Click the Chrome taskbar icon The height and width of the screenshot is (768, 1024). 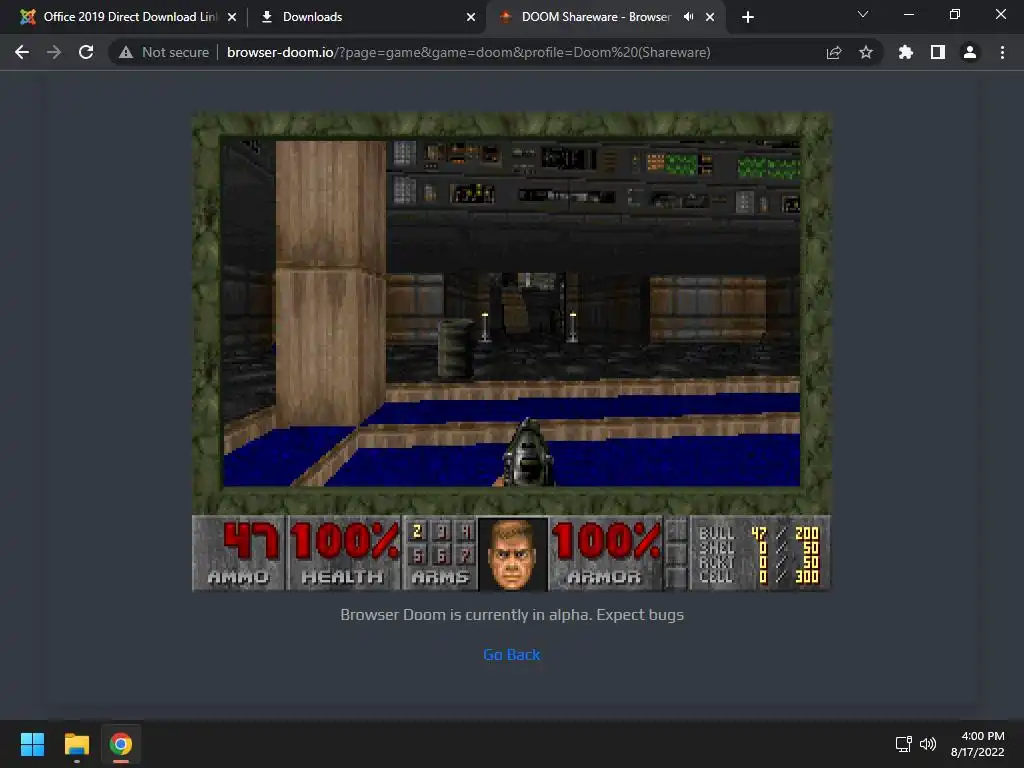[x=121, y=744]
